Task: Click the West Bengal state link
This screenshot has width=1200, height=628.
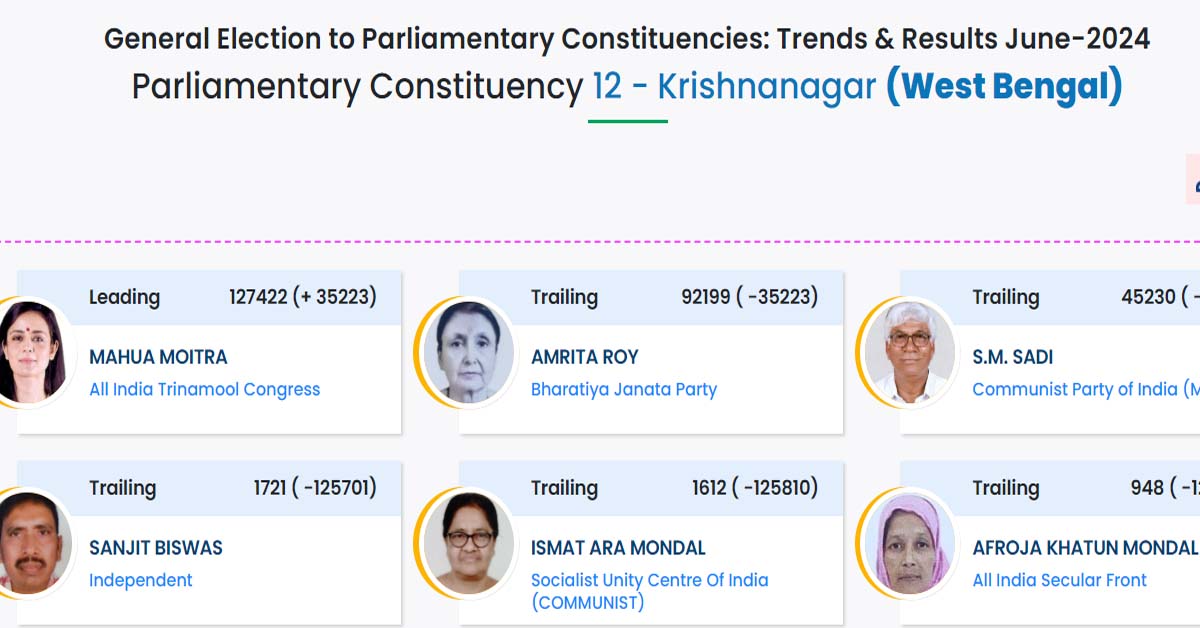Action: click(x=1004, y=87)
